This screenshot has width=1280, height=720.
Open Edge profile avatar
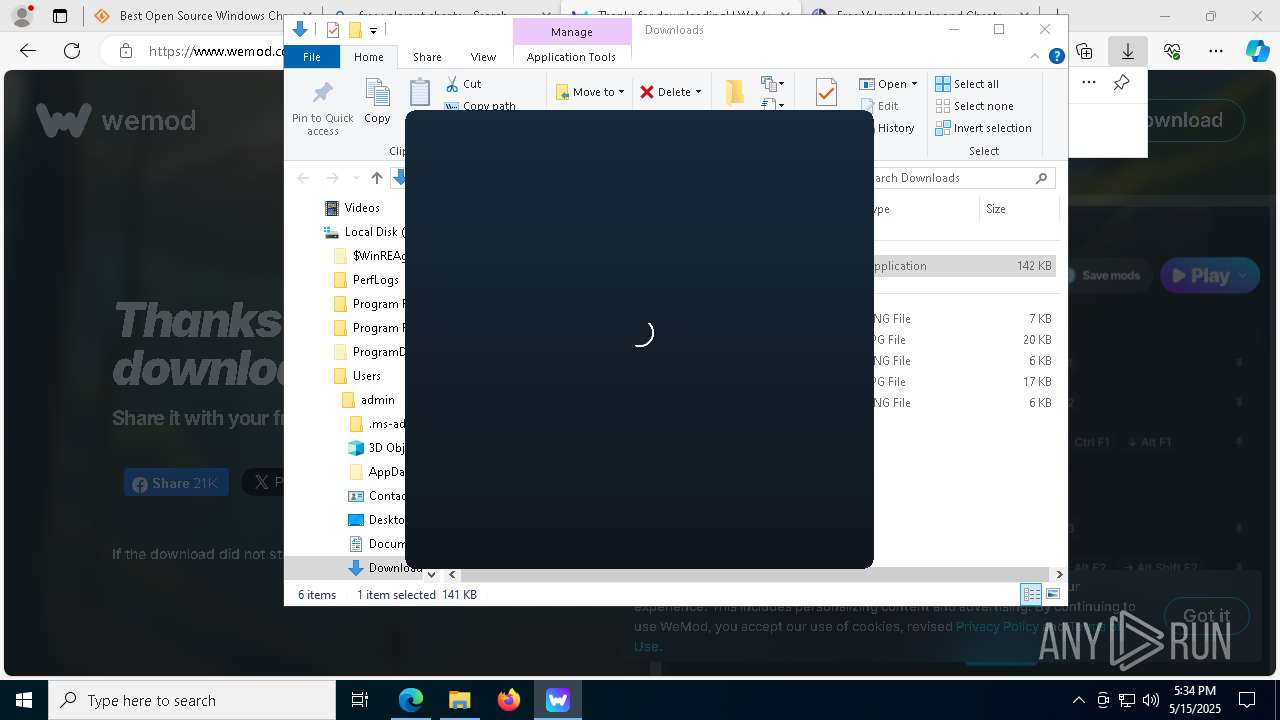(22, 16)
